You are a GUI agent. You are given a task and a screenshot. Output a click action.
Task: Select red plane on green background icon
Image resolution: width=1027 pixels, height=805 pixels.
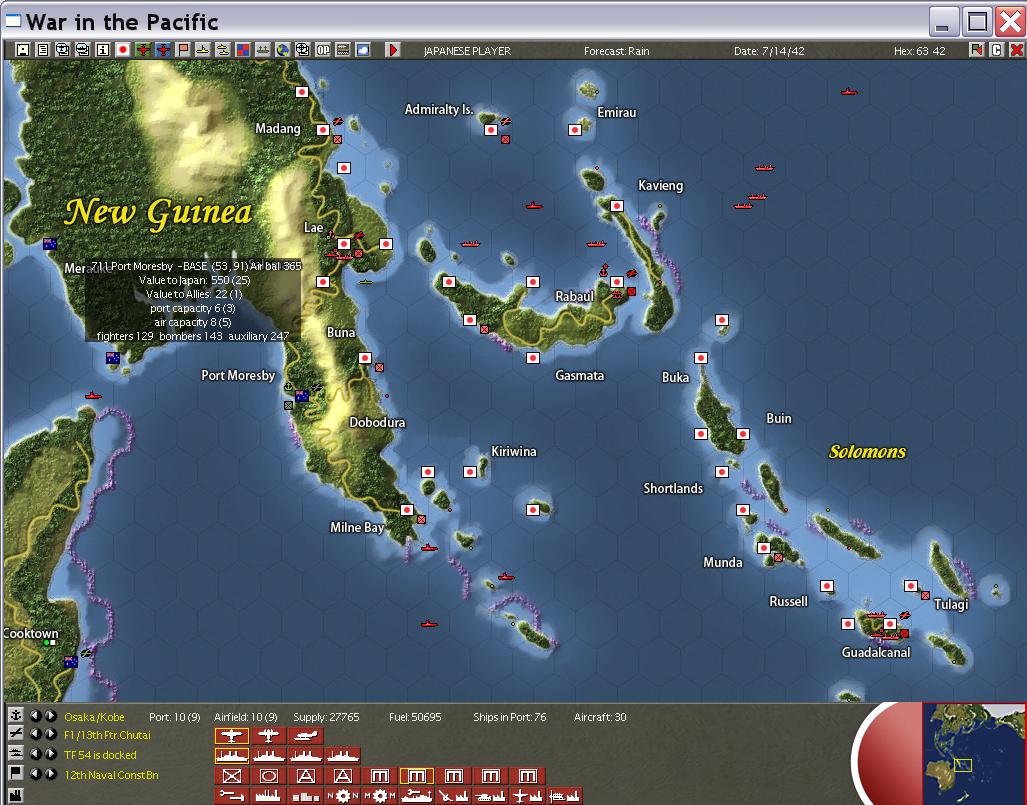(143, 50)
